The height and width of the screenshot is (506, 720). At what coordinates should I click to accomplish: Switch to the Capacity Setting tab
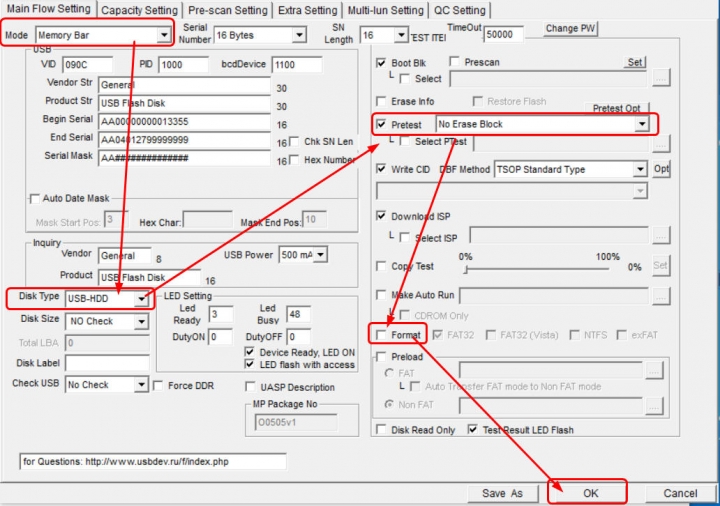click(x=139, y=10)
